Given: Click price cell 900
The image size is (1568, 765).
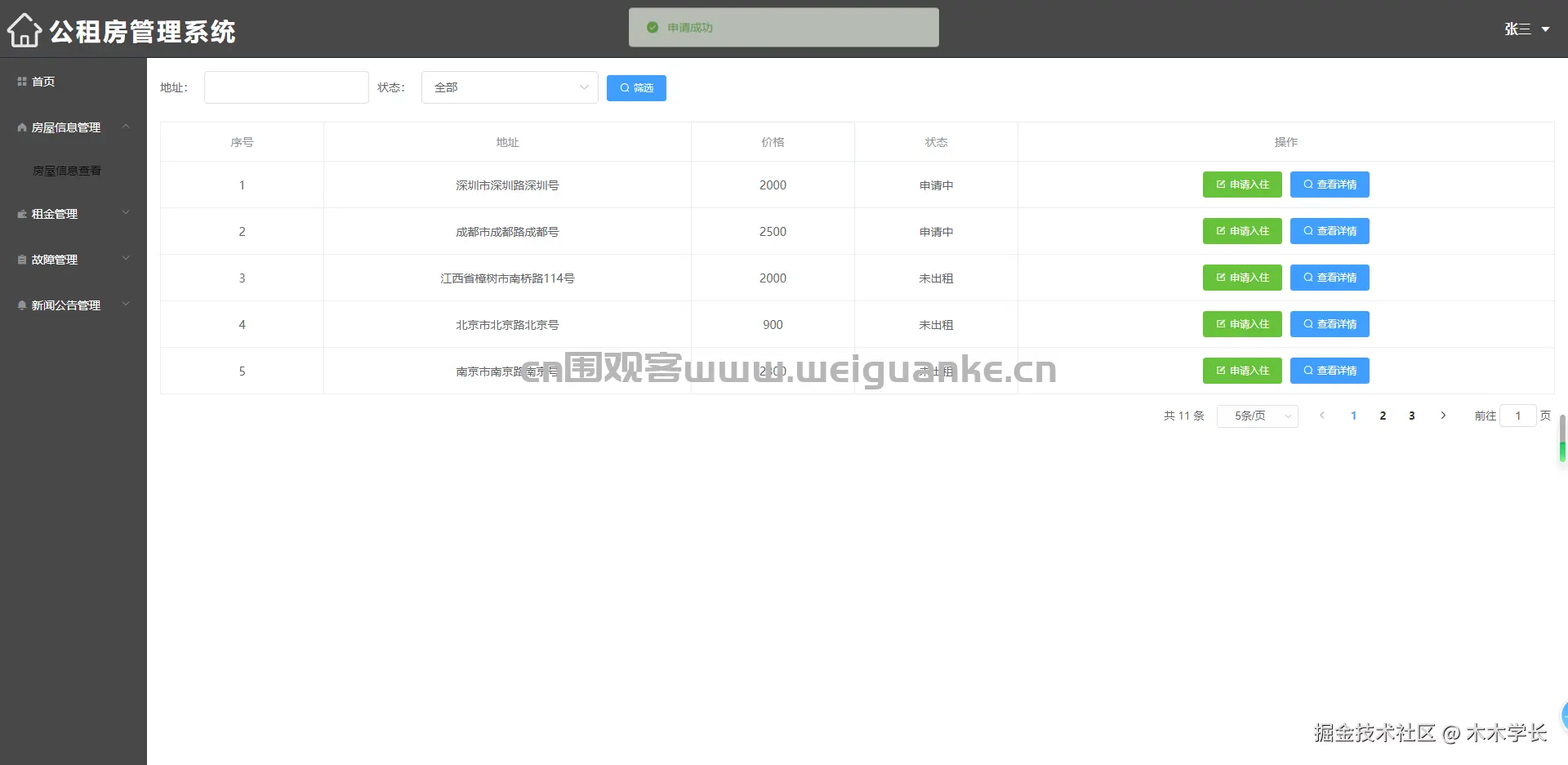Looking at the screenshot, I should pyautogui.click(x=773, y=325).
